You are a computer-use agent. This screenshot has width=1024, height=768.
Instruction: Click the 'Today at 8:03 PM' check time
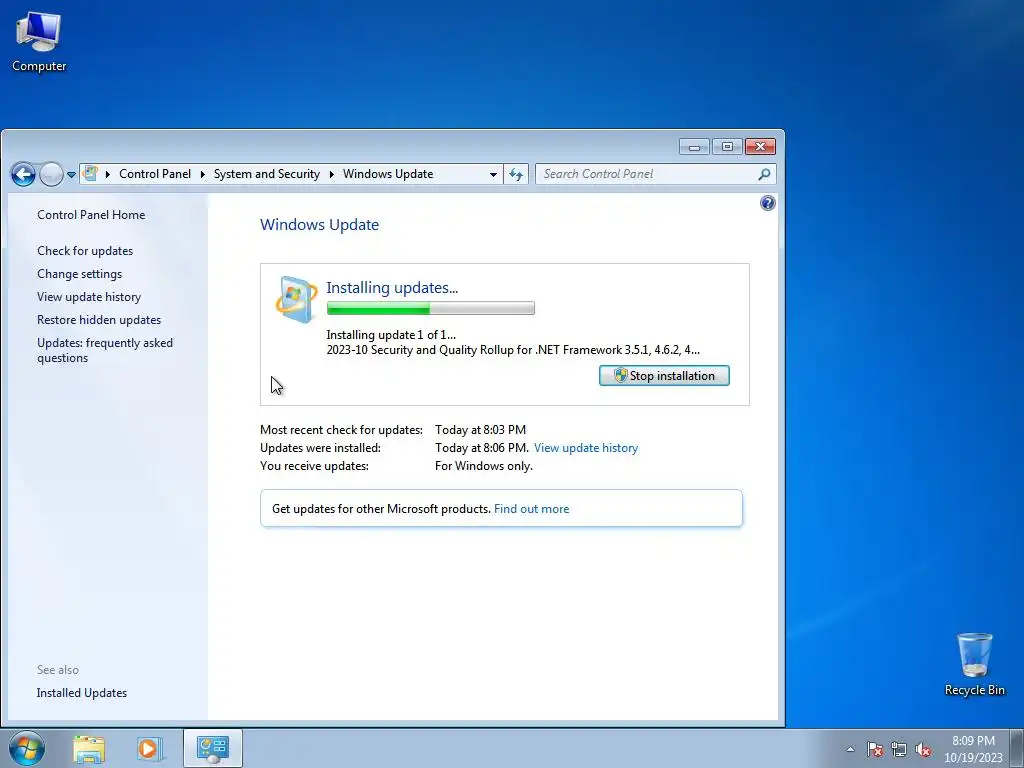480,430
